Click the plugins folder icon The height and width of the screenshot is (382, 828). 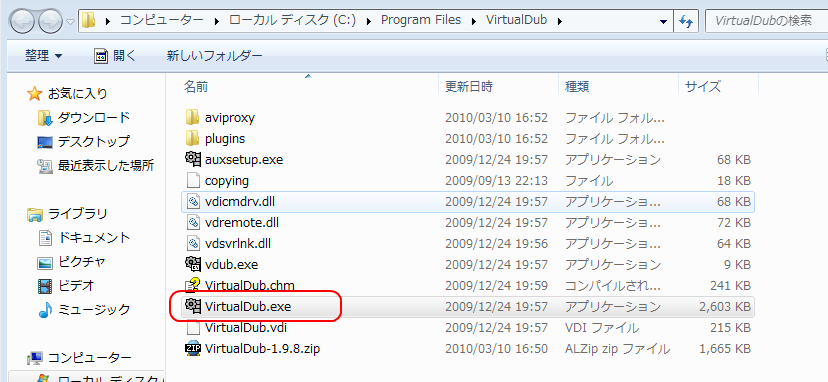(193, 138)
